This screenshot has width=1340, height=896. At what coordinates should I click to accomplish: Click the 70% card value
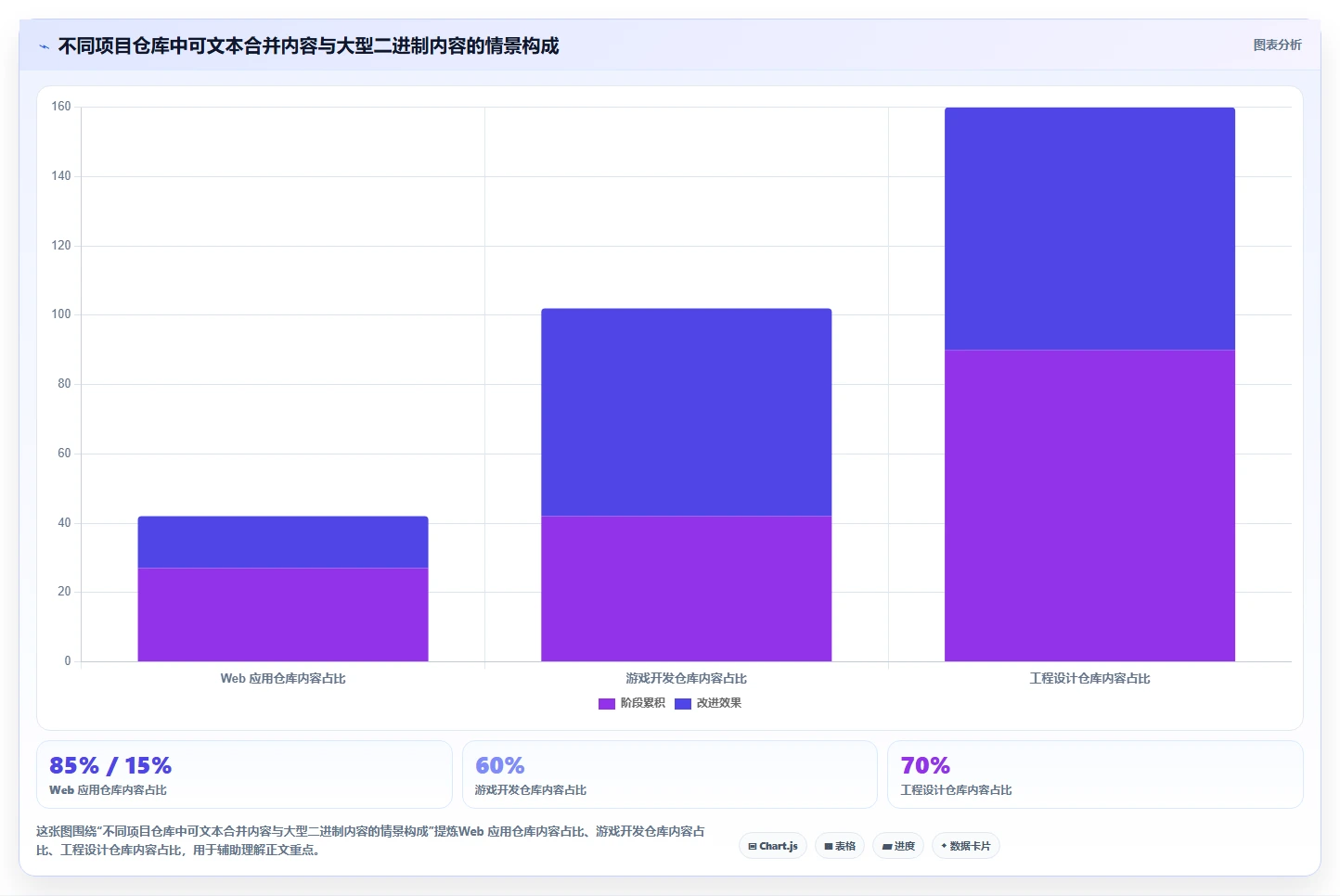(x=925, y=766)
